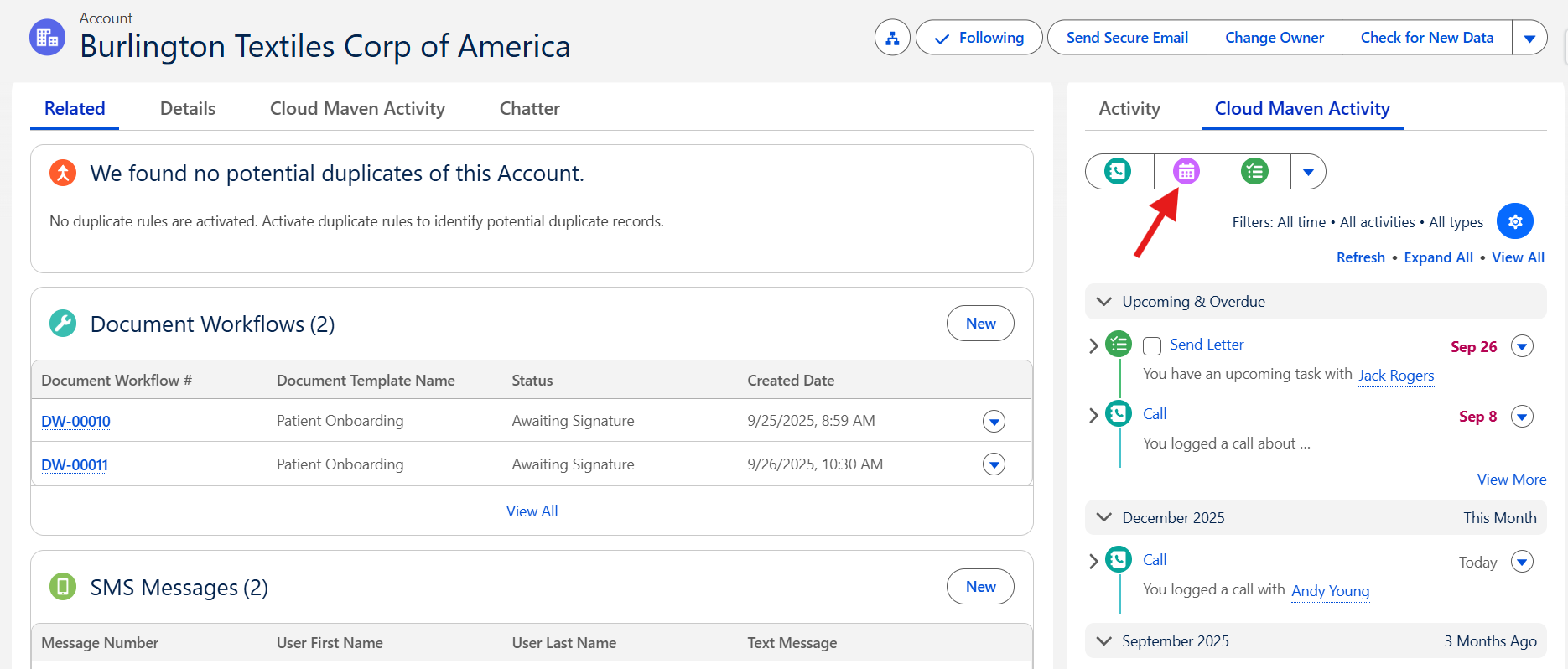Viewport: 1568px width, 669px height.
Task: Click the SMS Messages (2) heading
Action: [179, 588]
